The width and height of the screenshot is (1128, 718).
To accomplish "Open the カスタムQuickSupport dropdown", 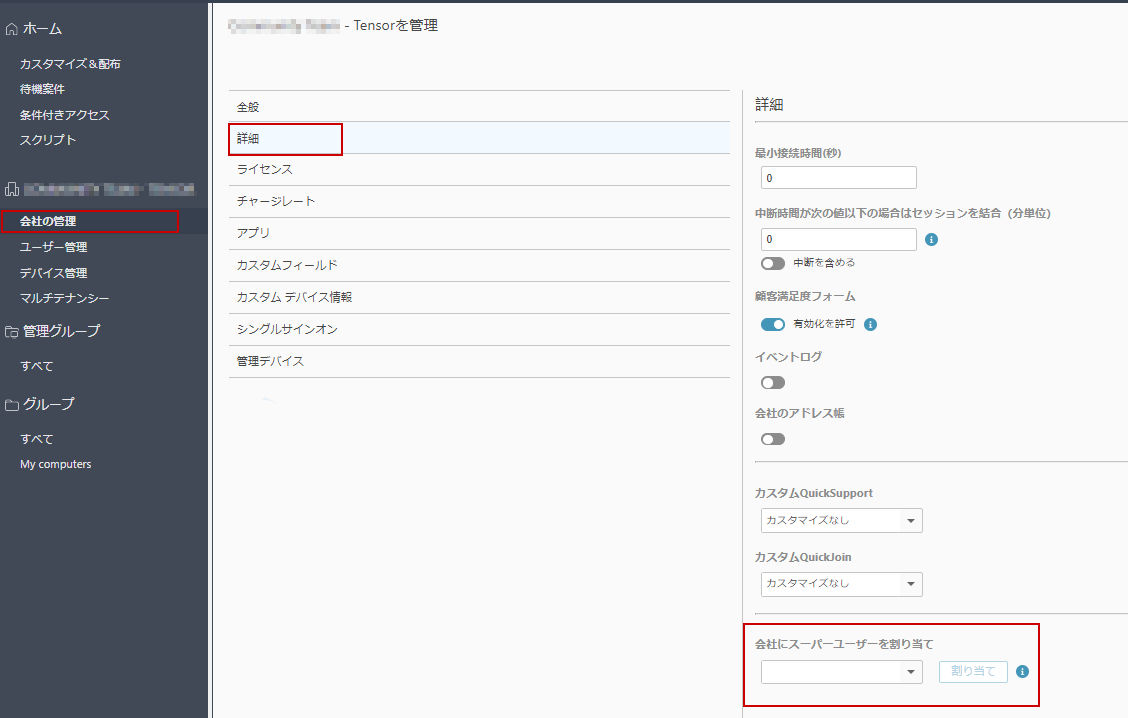I will 842,520.
